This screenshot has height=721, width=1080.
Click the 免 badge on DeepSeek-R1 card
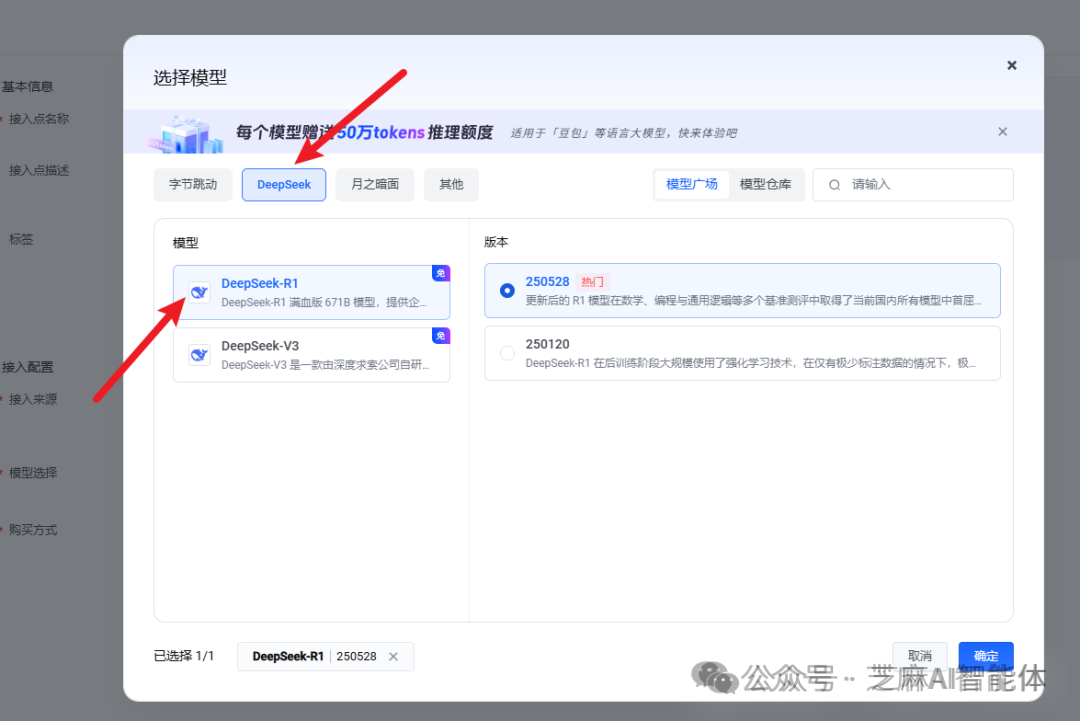[441, 273]
